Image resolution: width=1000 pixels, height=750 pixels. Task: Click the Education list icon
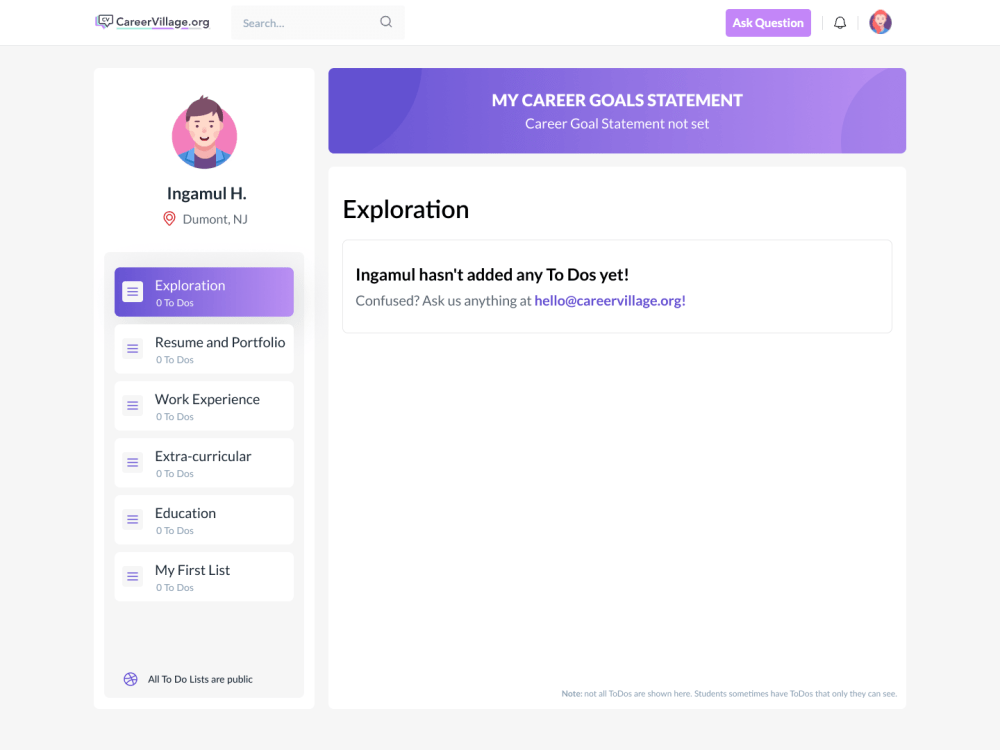(133, 520)
